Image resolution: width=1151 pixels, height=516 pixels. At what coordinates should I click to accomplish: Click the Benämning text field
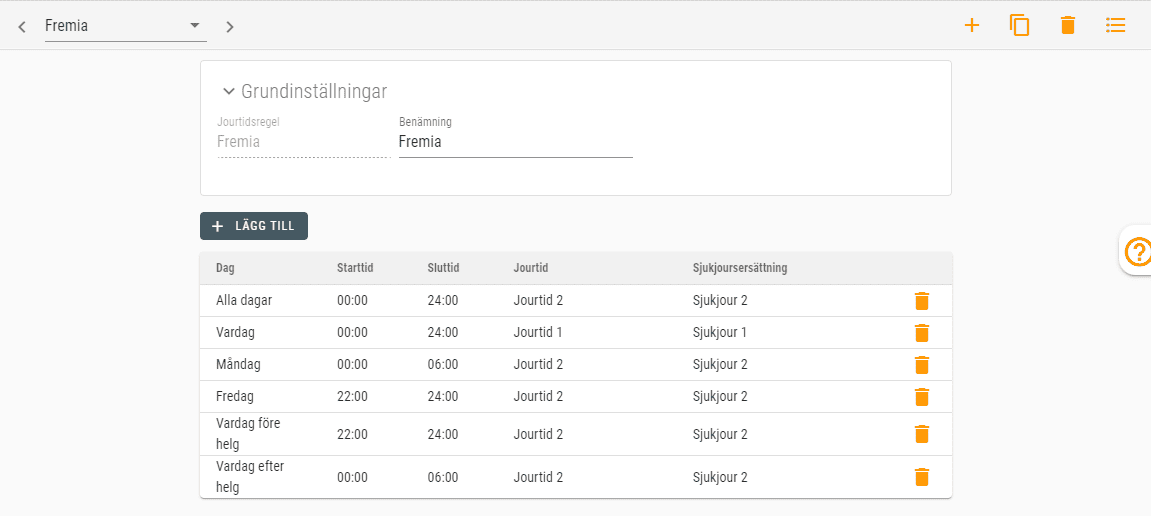[x=515, y=143]
